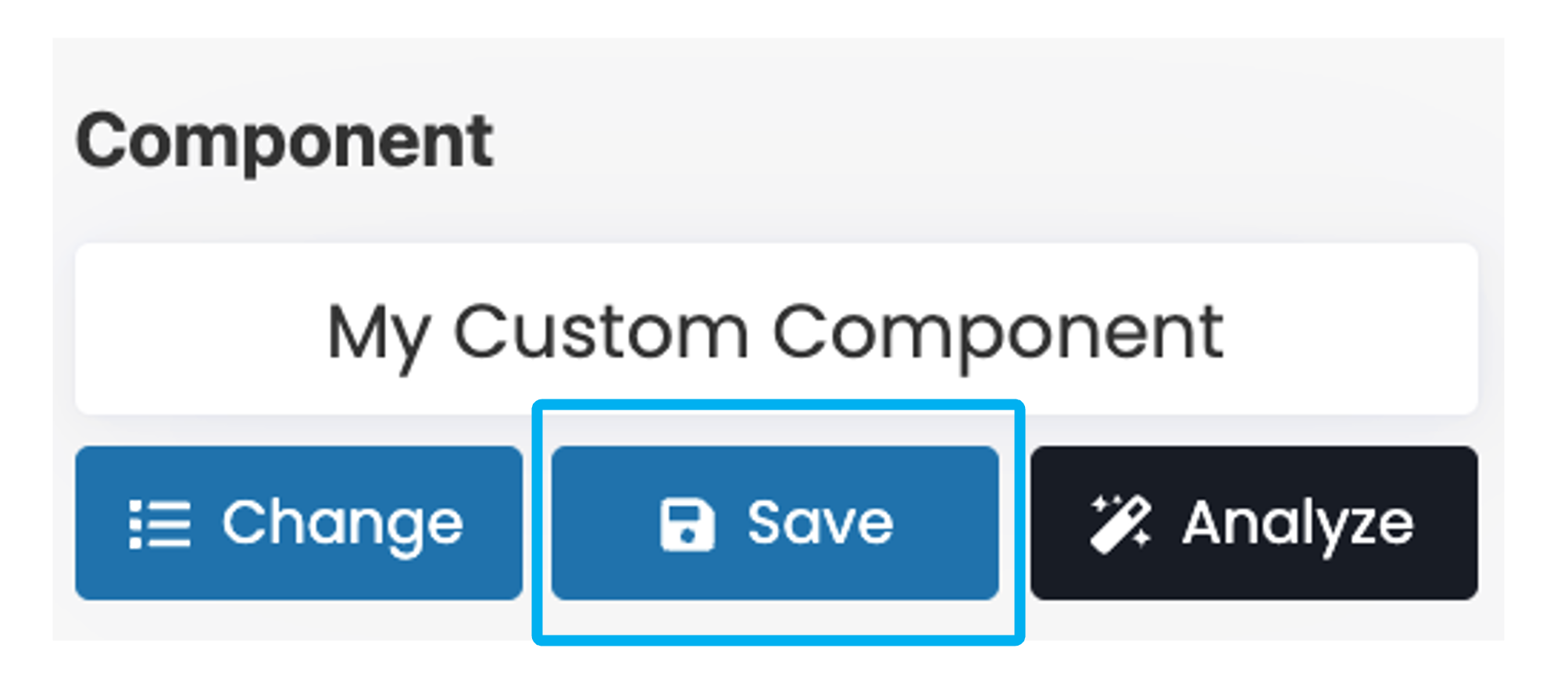
Task: Click the Component section heading
Action: [284, 141]
